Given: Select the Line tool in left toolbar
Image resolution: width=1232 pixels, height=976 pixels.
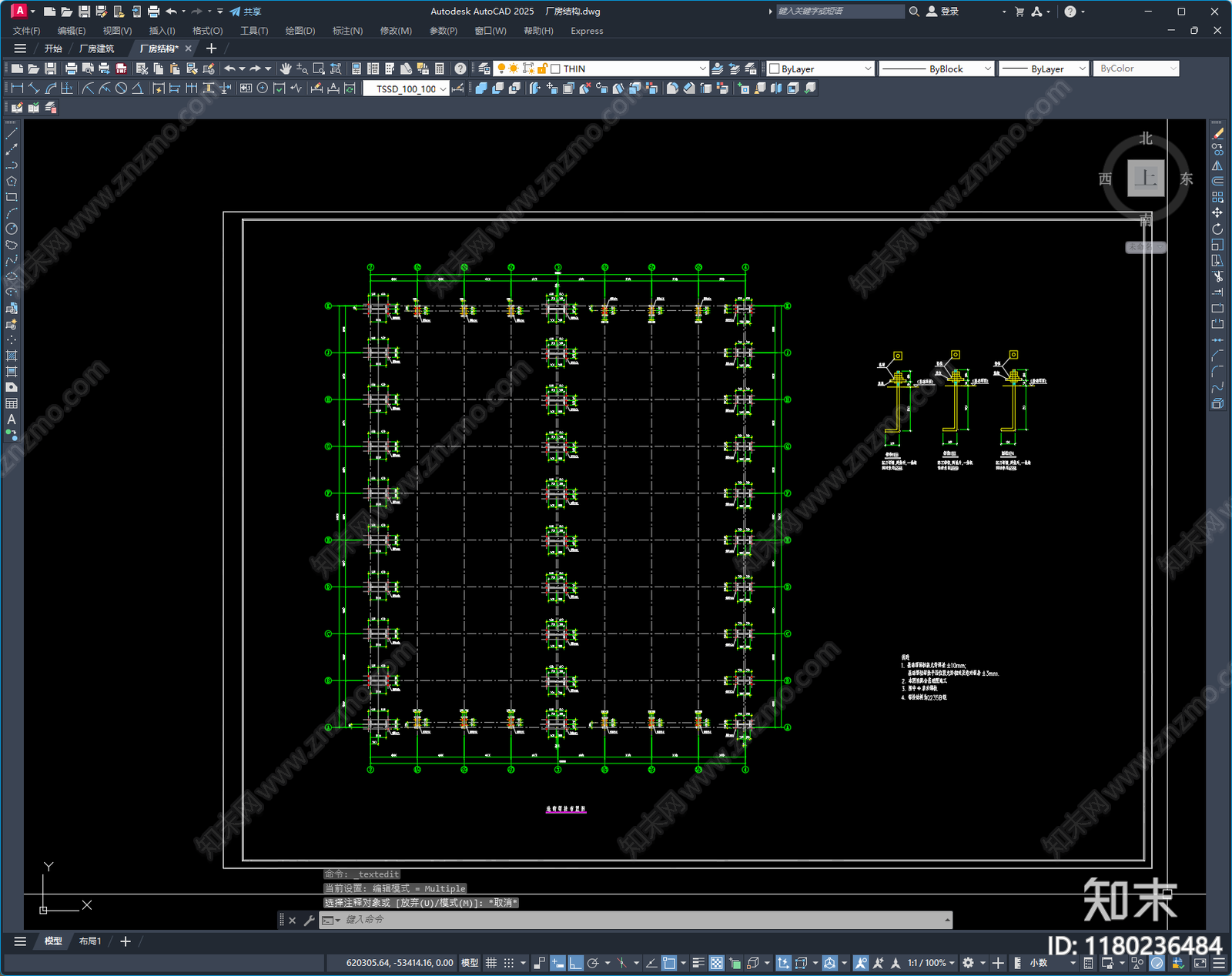Looking at the screenshot, I should pyautogui.click(x=12, y=134).
